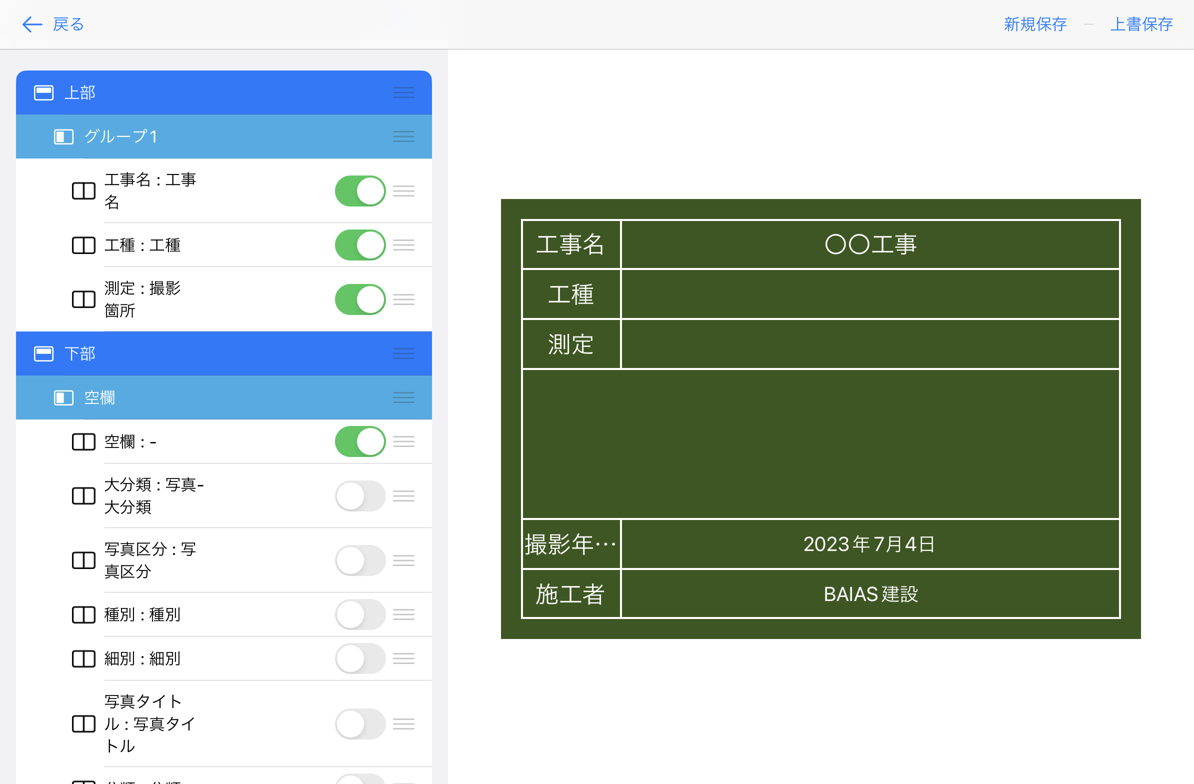Click reorder handle for 工種 row
Viewport: 1194px width, 784px height.
[x=404, y=245]
